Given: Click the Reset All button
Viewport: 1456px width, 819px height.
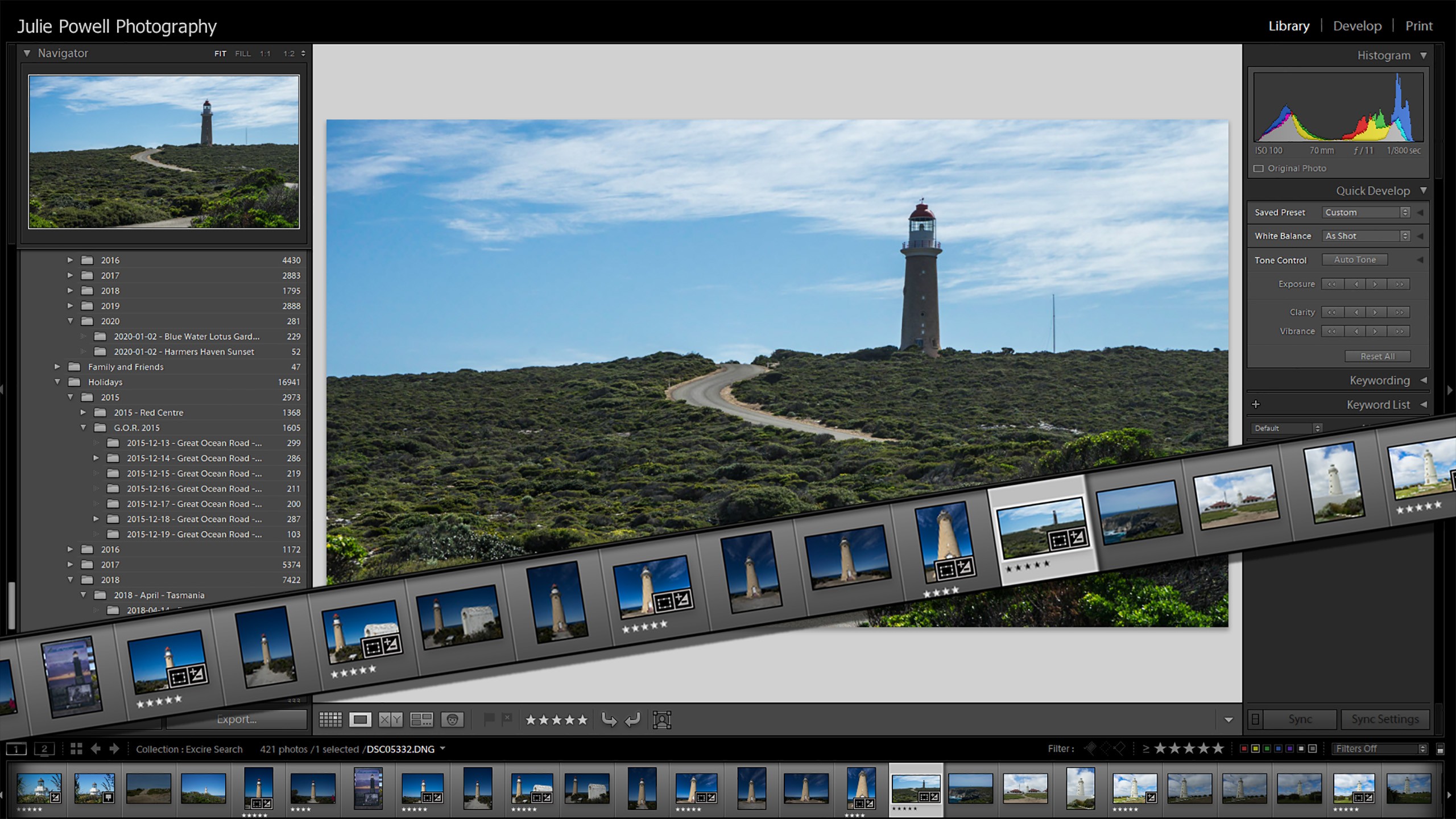Looking at the screenshot, I should click(1377, 356).
